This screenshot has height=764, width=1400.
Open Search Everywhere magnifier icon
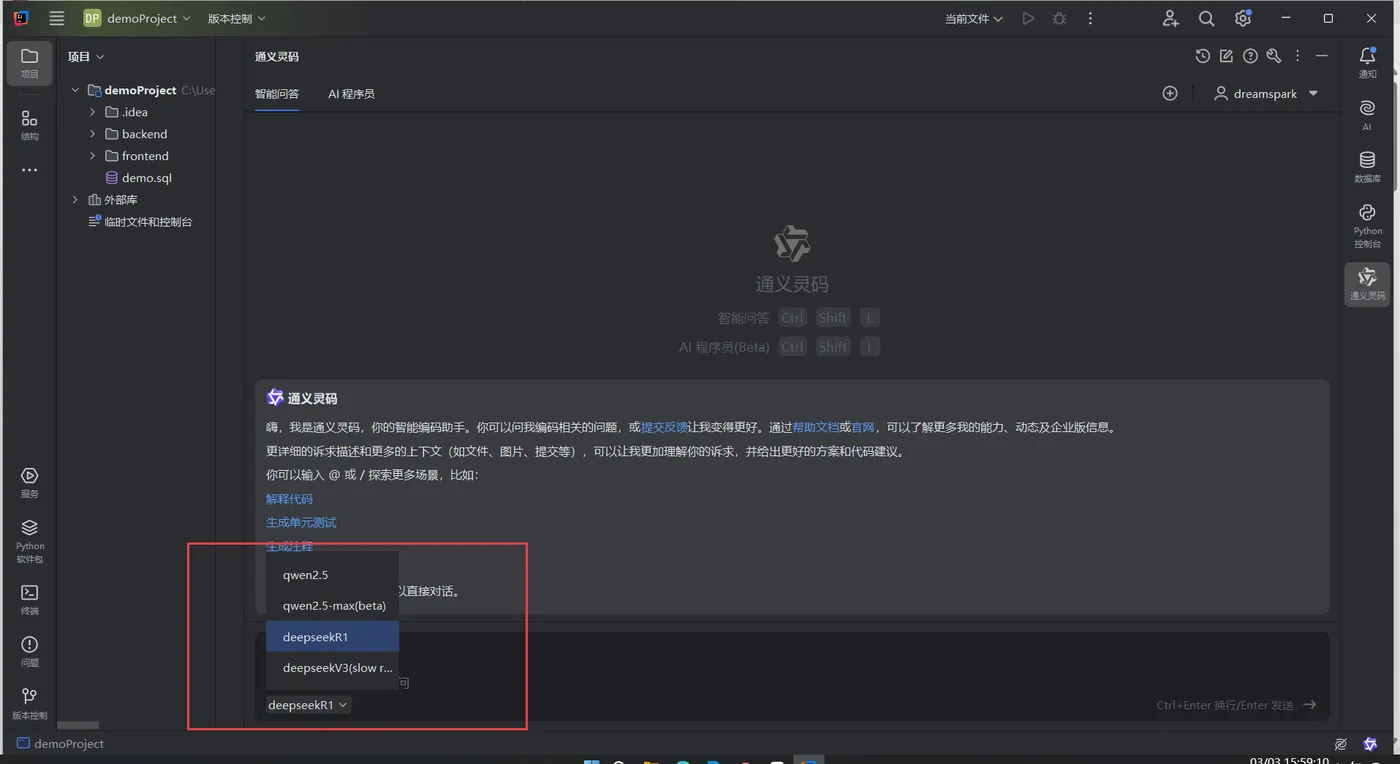point(1207,18)
